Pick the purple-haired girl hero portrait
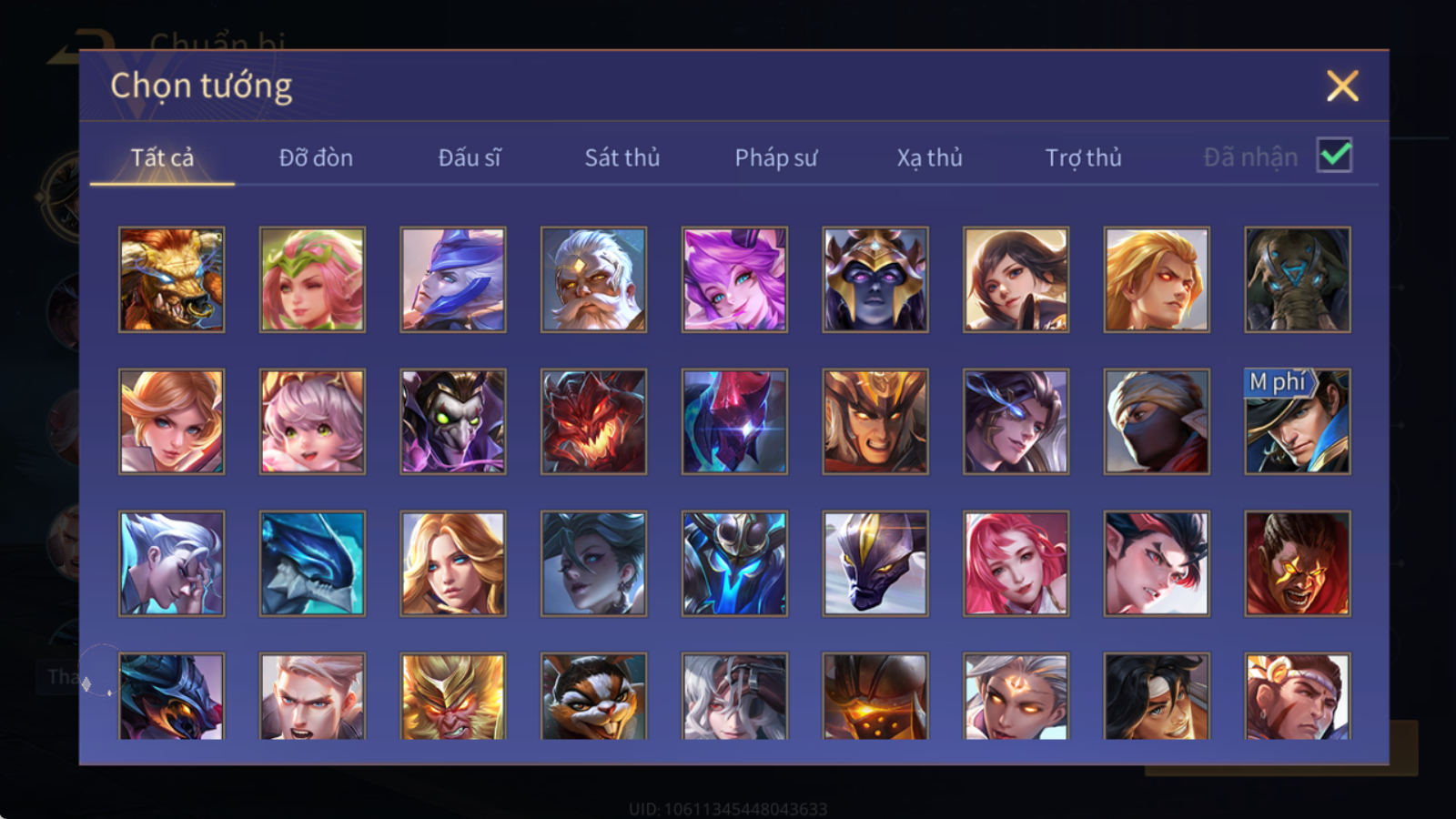 coord(734,279)
